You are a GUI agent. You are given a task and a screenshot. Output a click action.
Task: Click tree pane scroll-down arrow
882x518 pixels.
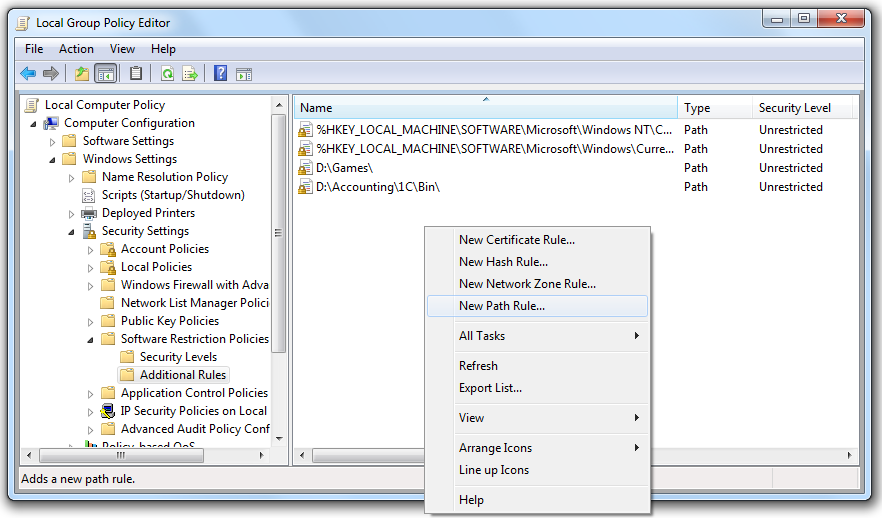point(279,439)
